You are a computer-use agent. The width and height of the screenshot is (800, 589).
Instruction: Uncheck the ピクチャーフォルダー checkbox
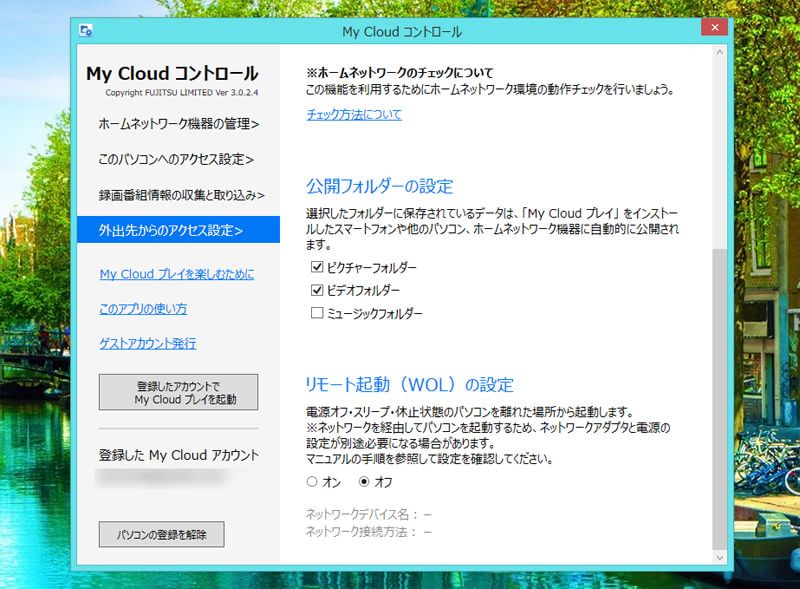pos(317,268)
